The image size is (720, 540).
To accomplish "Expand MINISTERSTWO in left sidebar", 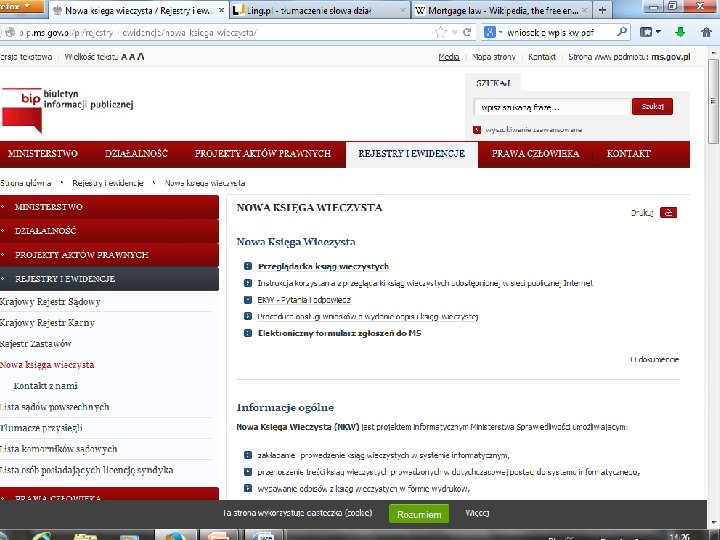I will click(x=109, y=207).
